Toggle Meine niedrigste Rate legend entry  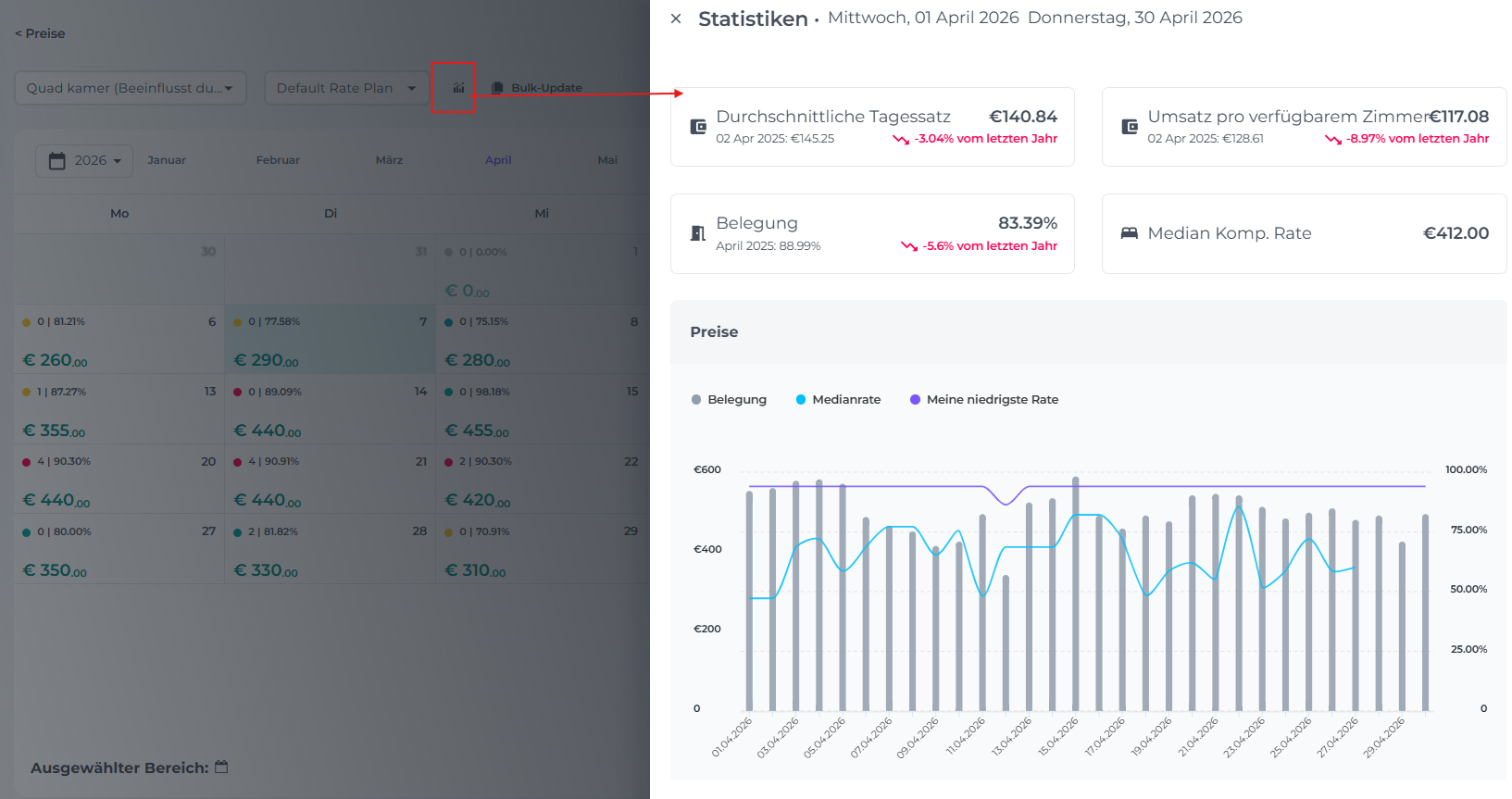coord(983,400)
